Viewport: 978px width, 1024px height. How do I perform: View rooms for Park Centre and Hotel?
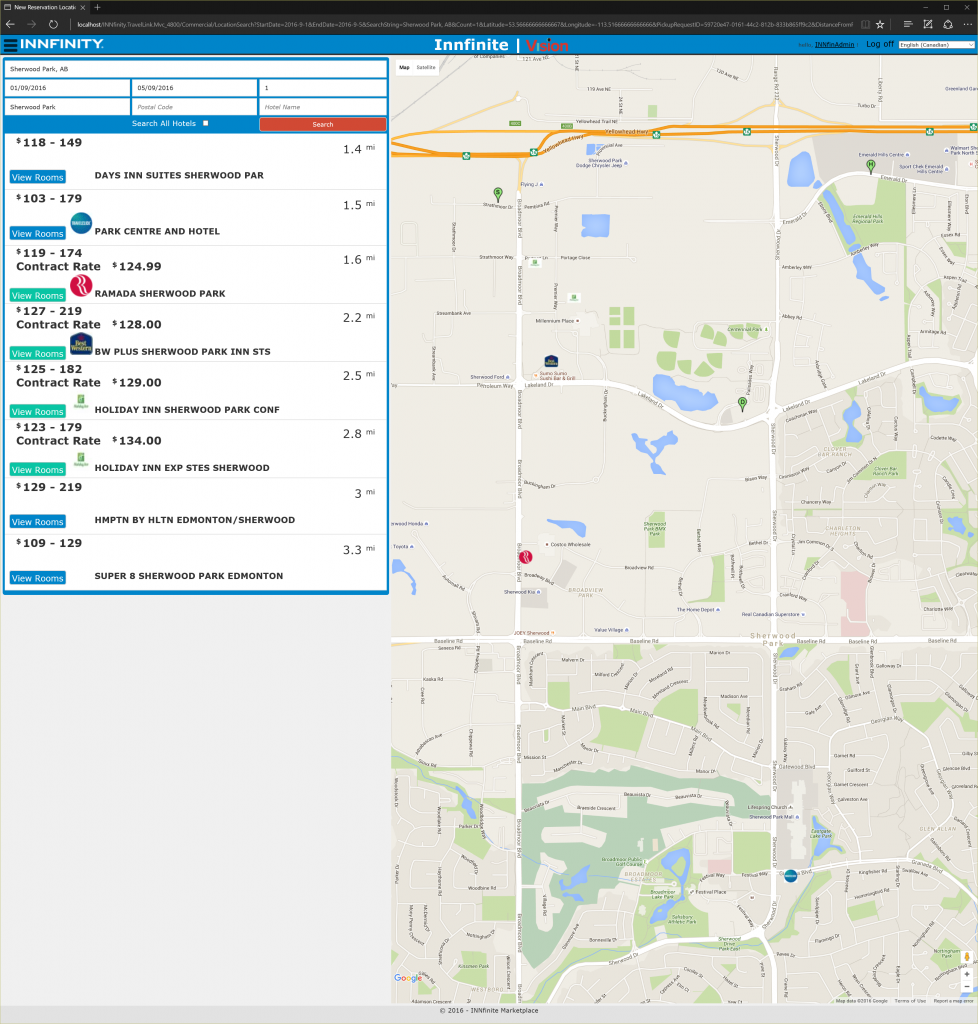point(38,234)
